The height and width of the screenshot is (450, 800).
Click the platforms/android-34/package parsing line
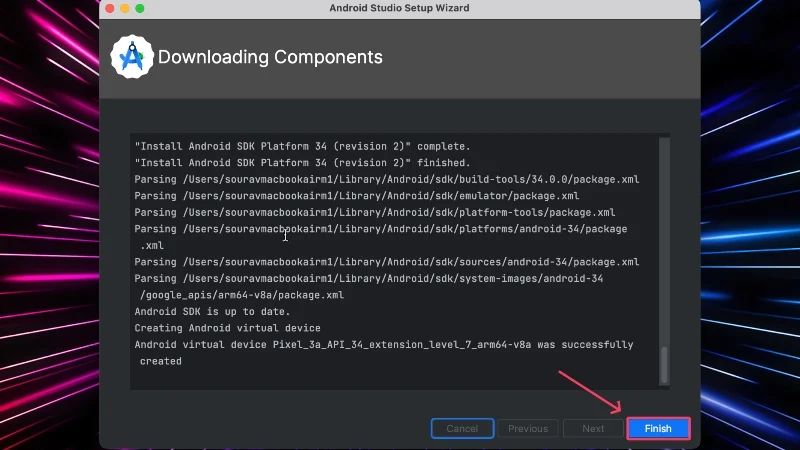(x=381, y=229)
